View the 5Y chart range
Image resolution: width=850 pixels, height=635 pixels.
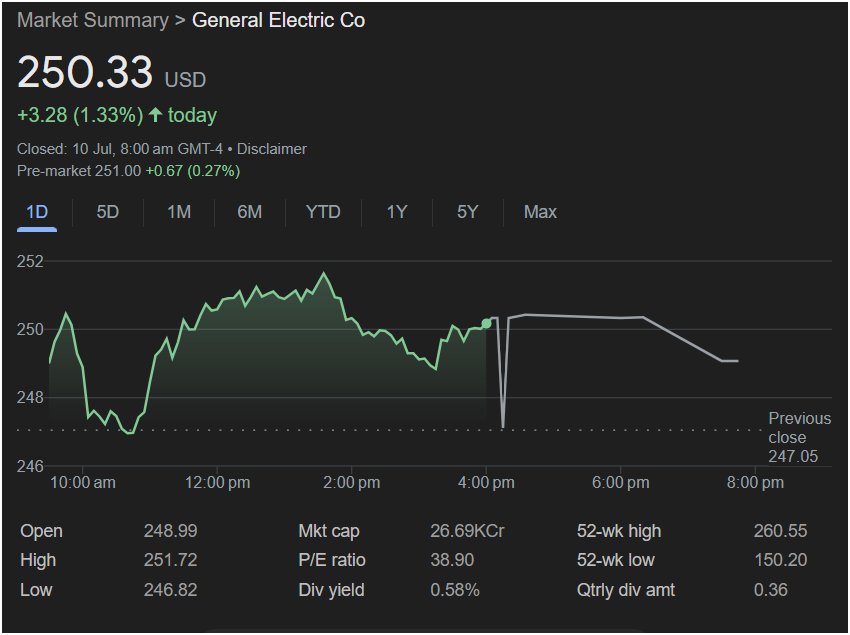(x=467, y=211)
